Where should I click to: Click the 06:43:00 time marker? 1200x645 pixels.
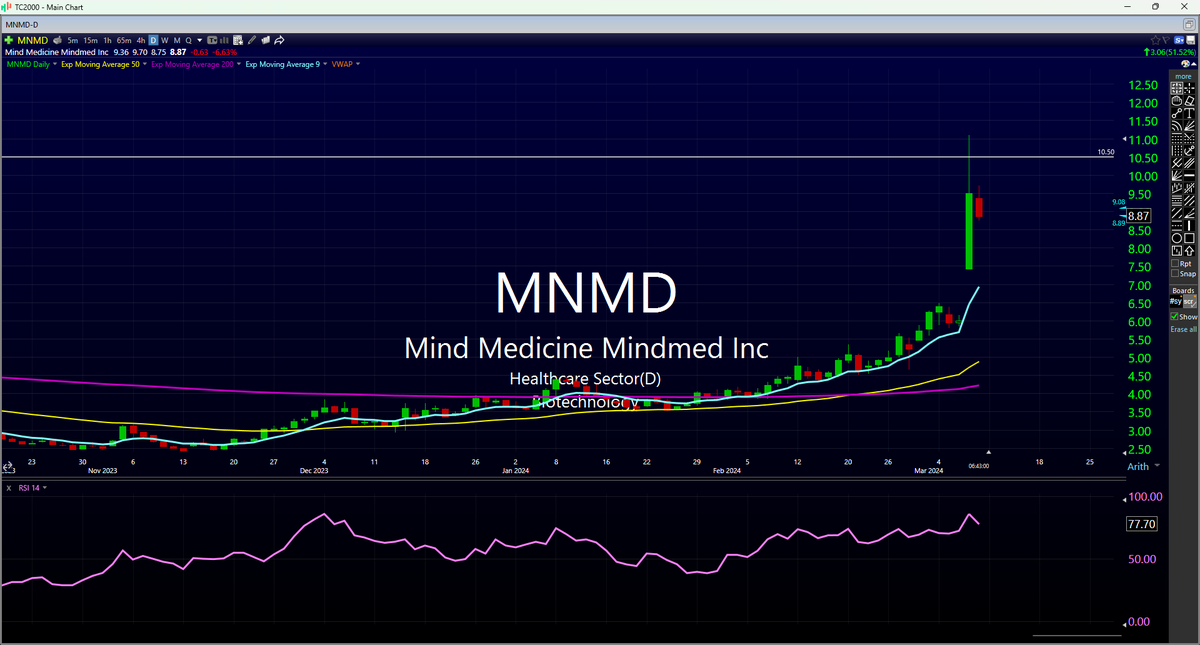978,465
